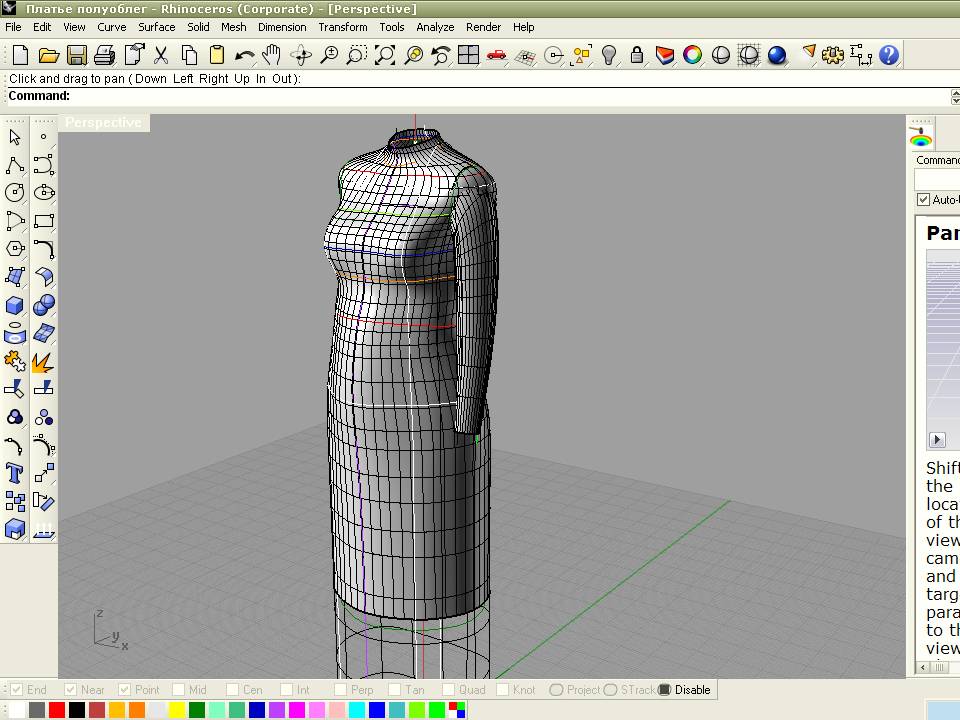Click the Zoom Extents icon
Viewport: 960px width, 720px height.
(x=385, y=56)
